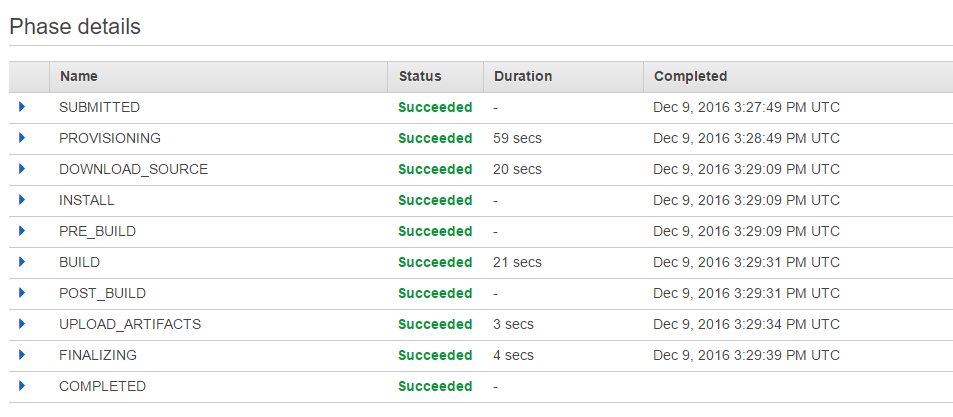Expand the POST_BUILD phase arrow
953x417 pixels.
[22, 293]
